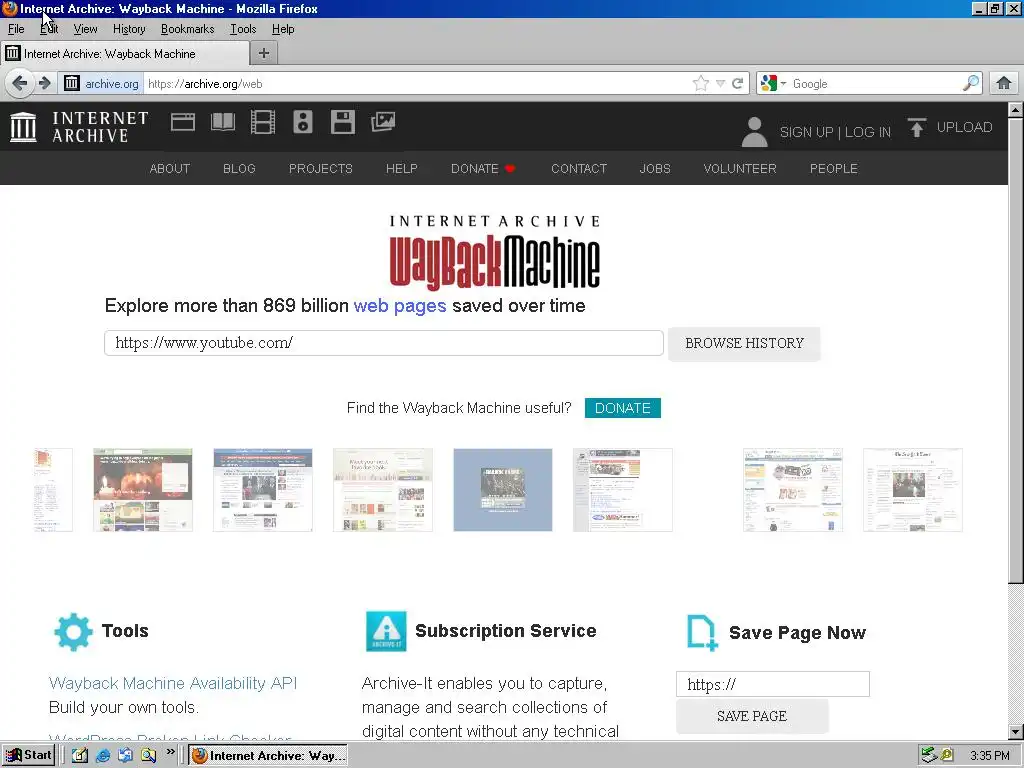1024x768 pixels.
Task: Click the Archive-It subscription service icon
Action: tap(386, 631)
